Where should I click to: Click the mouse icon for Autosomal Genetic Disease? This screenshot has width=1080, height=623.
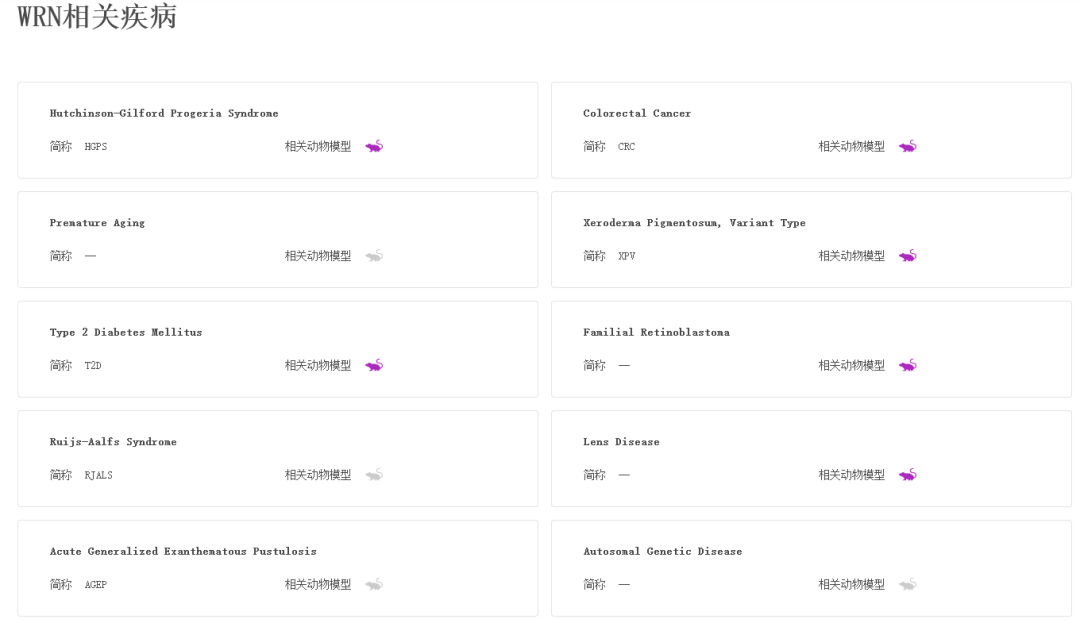coord(908,584)
